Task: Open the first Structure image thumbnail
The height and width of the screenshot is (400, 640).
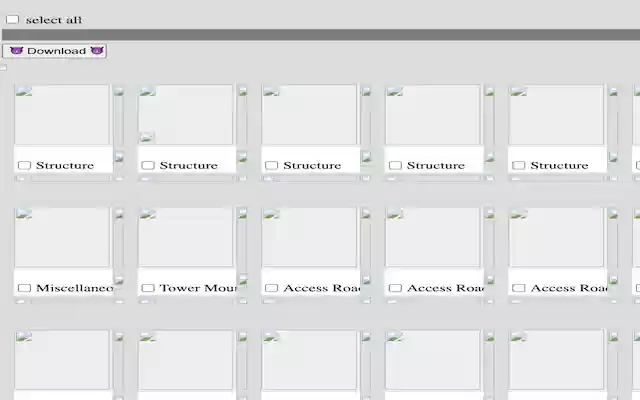Action: 62,115
